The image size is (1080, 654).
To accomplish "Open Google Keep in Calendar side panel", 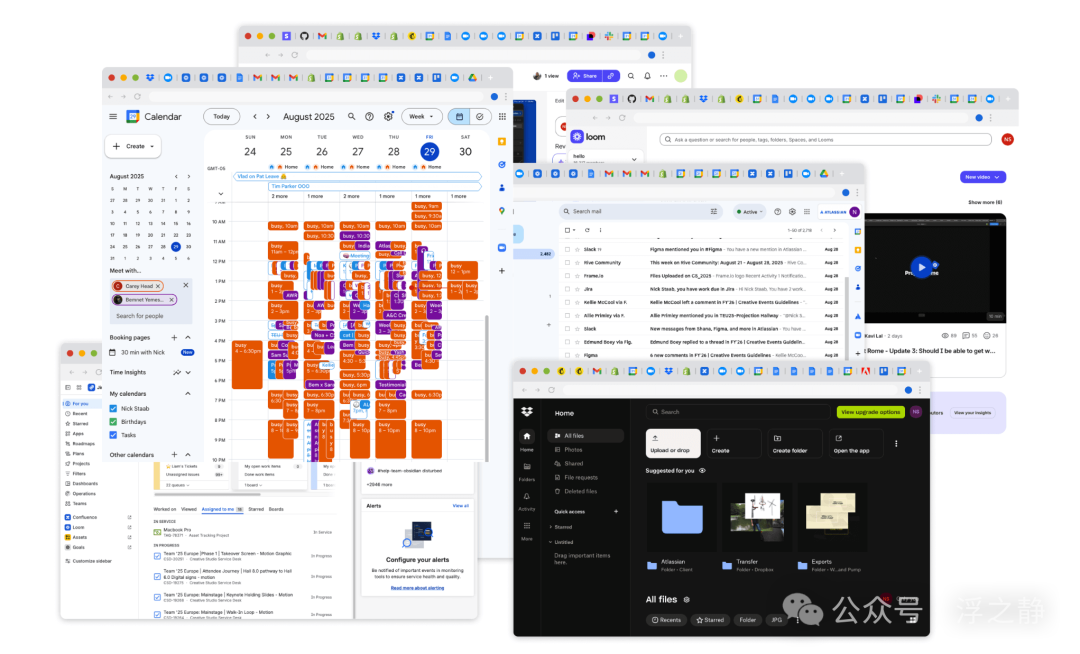I will [x=502, y=142].
